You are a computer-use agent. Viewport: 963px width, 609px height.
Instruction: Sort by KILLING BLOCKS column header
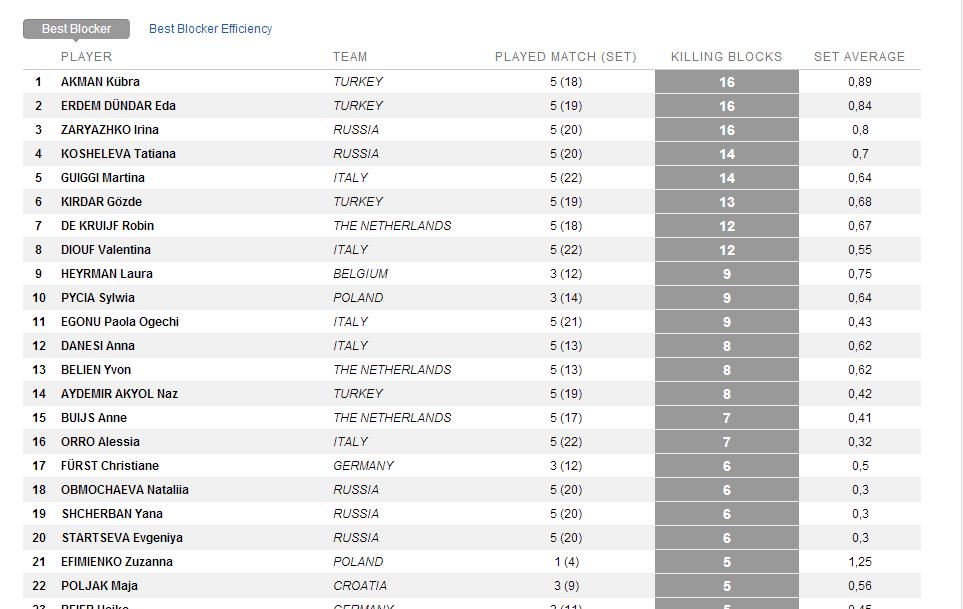click(x=727, y=56)
